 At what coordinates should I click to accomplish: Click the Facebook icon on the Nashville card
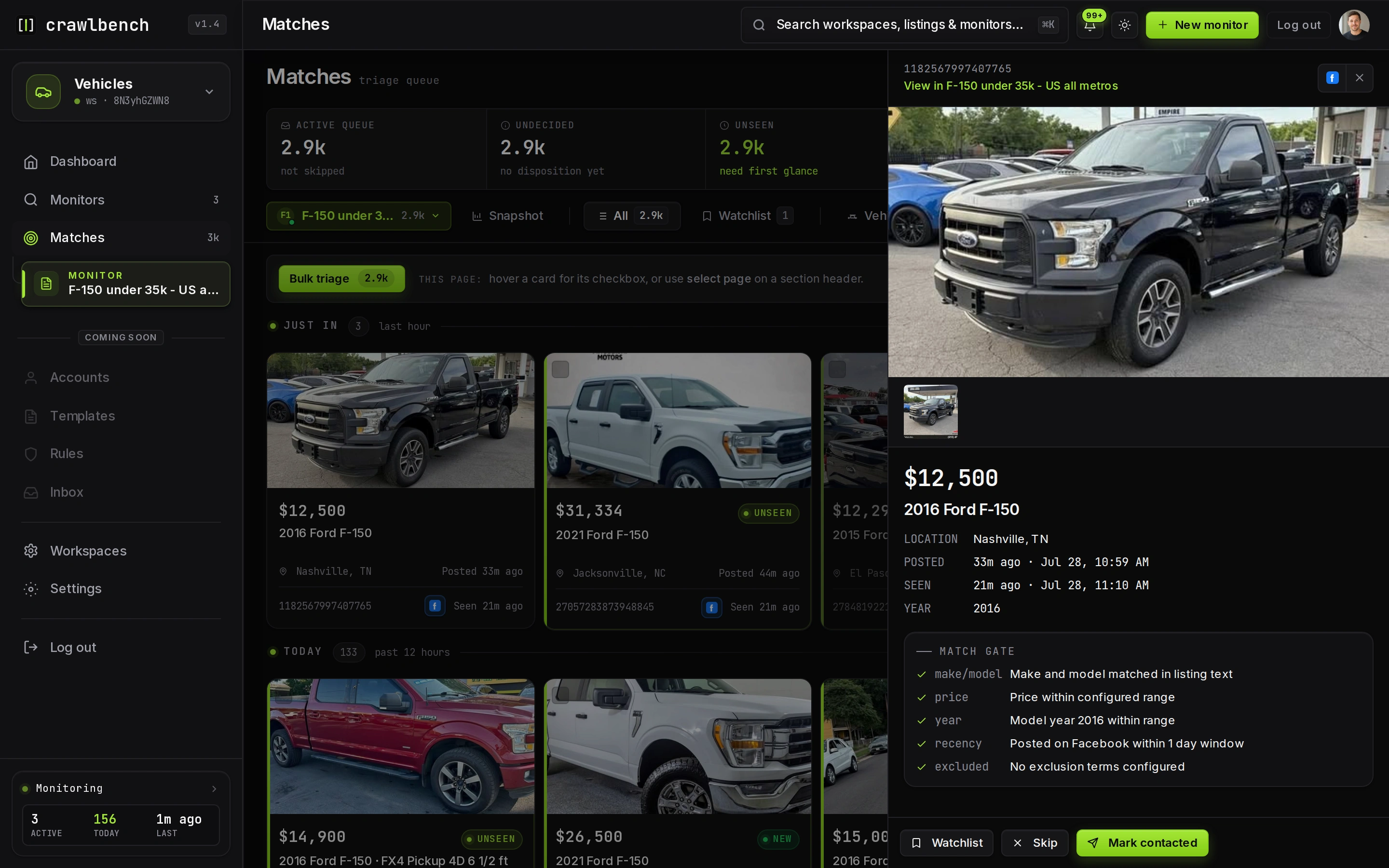[435, 606]
